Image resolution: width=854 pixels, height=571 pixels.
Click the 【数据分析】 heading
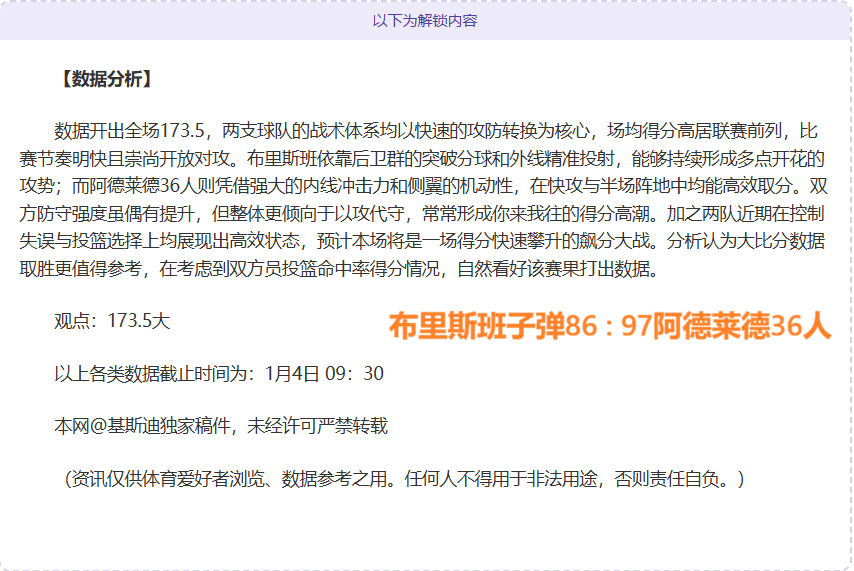click(105, 80)
